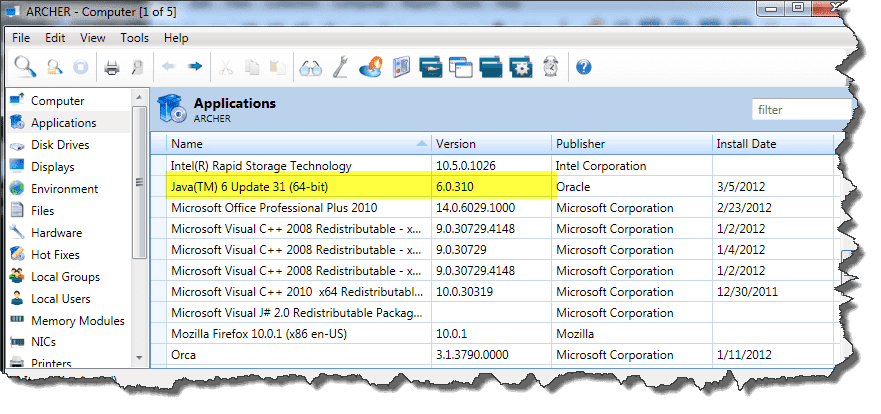Screen dimensions: 881x414
Task: Open the Tools menu
Action: point(134,38)
